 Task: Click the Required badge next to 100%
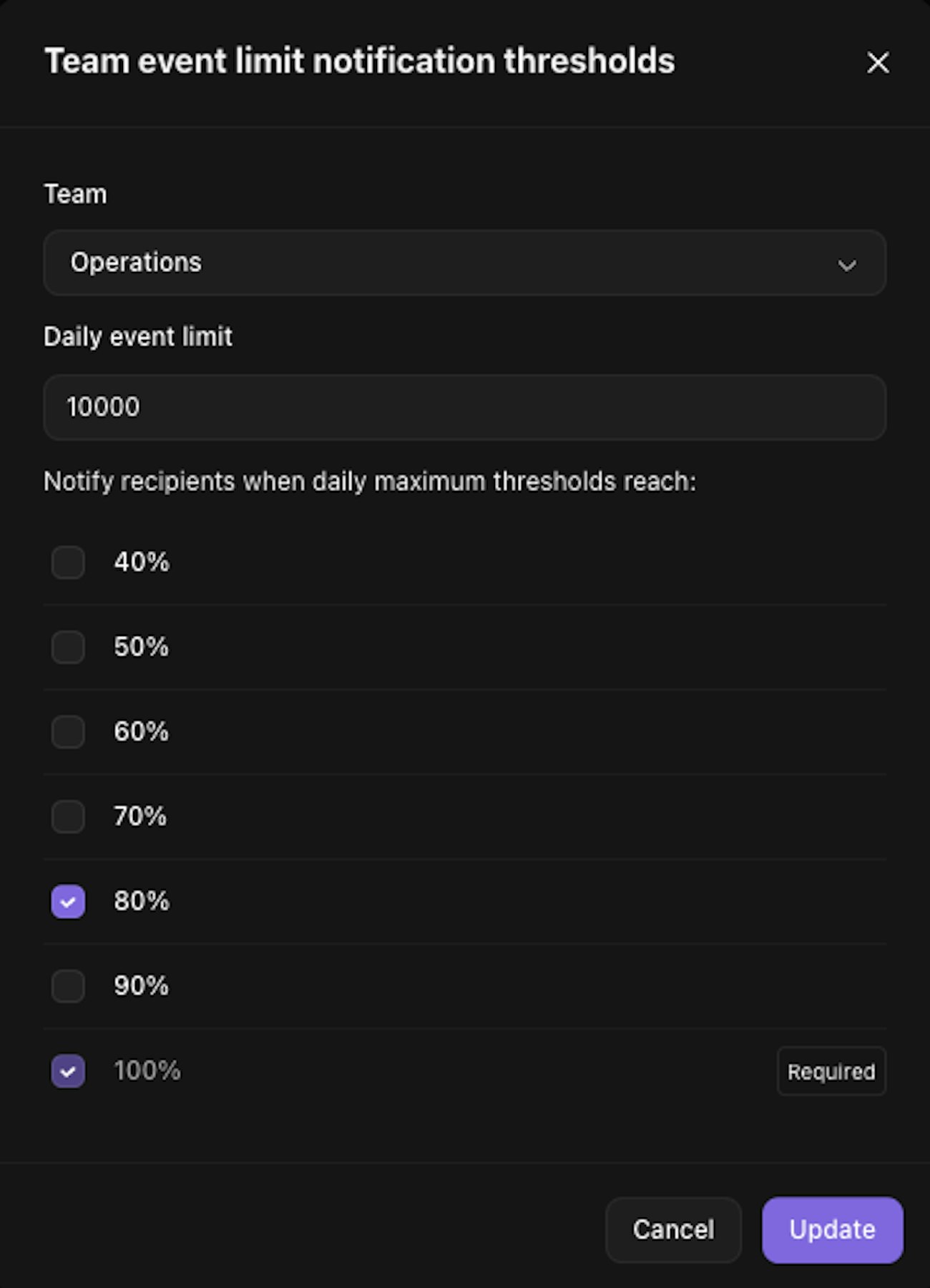831,1071
